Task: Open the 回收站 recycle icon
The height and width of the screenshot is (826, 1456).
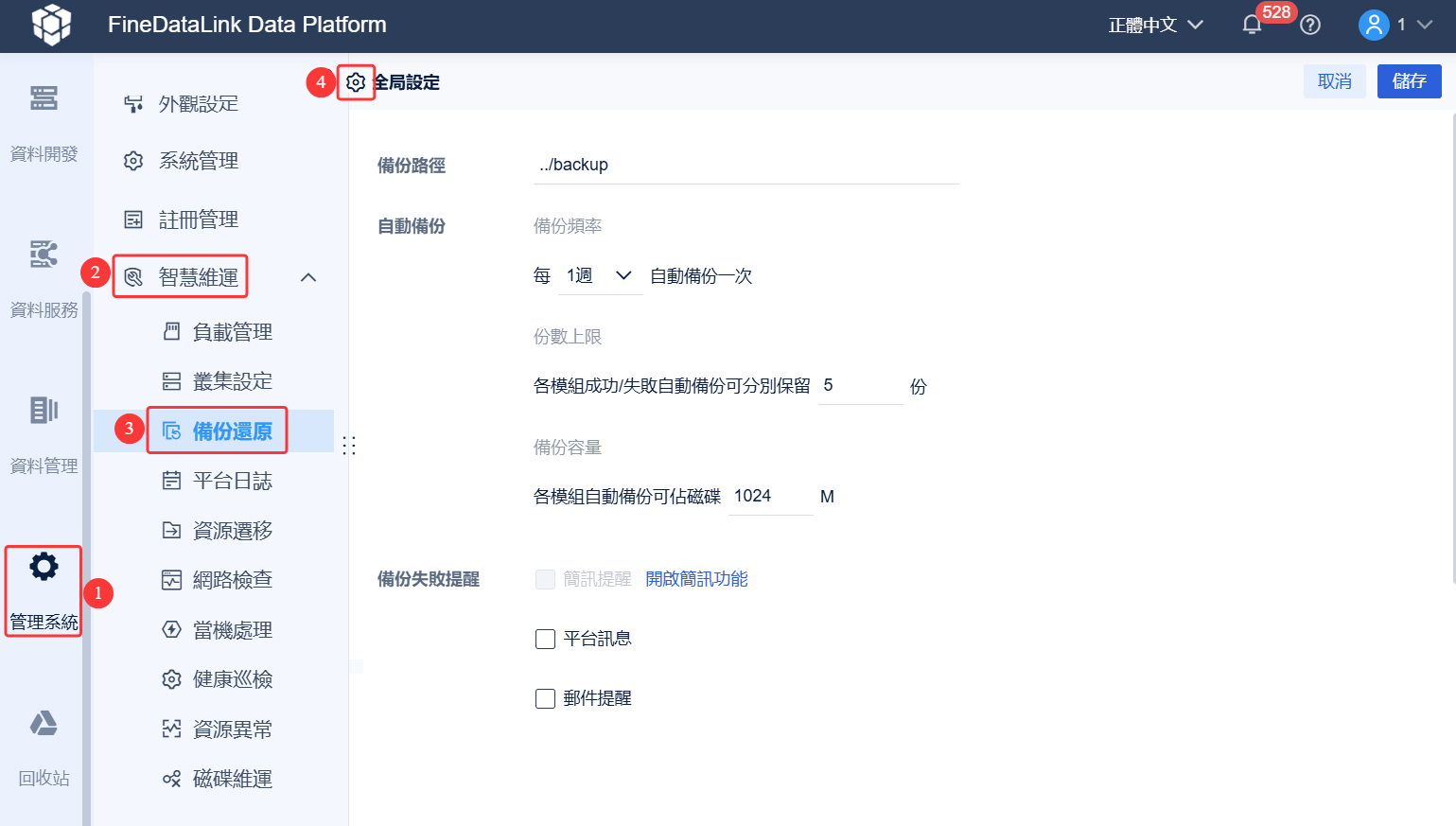Action: (44, 723)
